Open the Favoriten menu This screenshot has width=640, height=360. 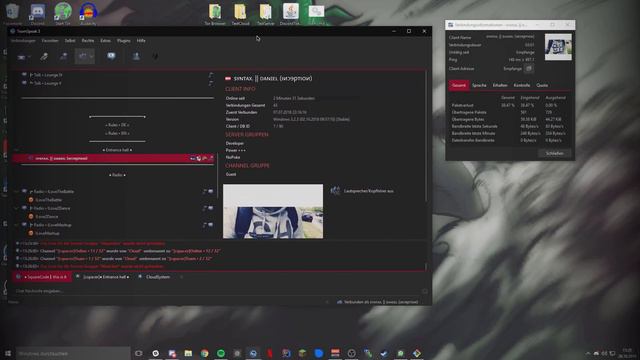click(x=50, y=41)
